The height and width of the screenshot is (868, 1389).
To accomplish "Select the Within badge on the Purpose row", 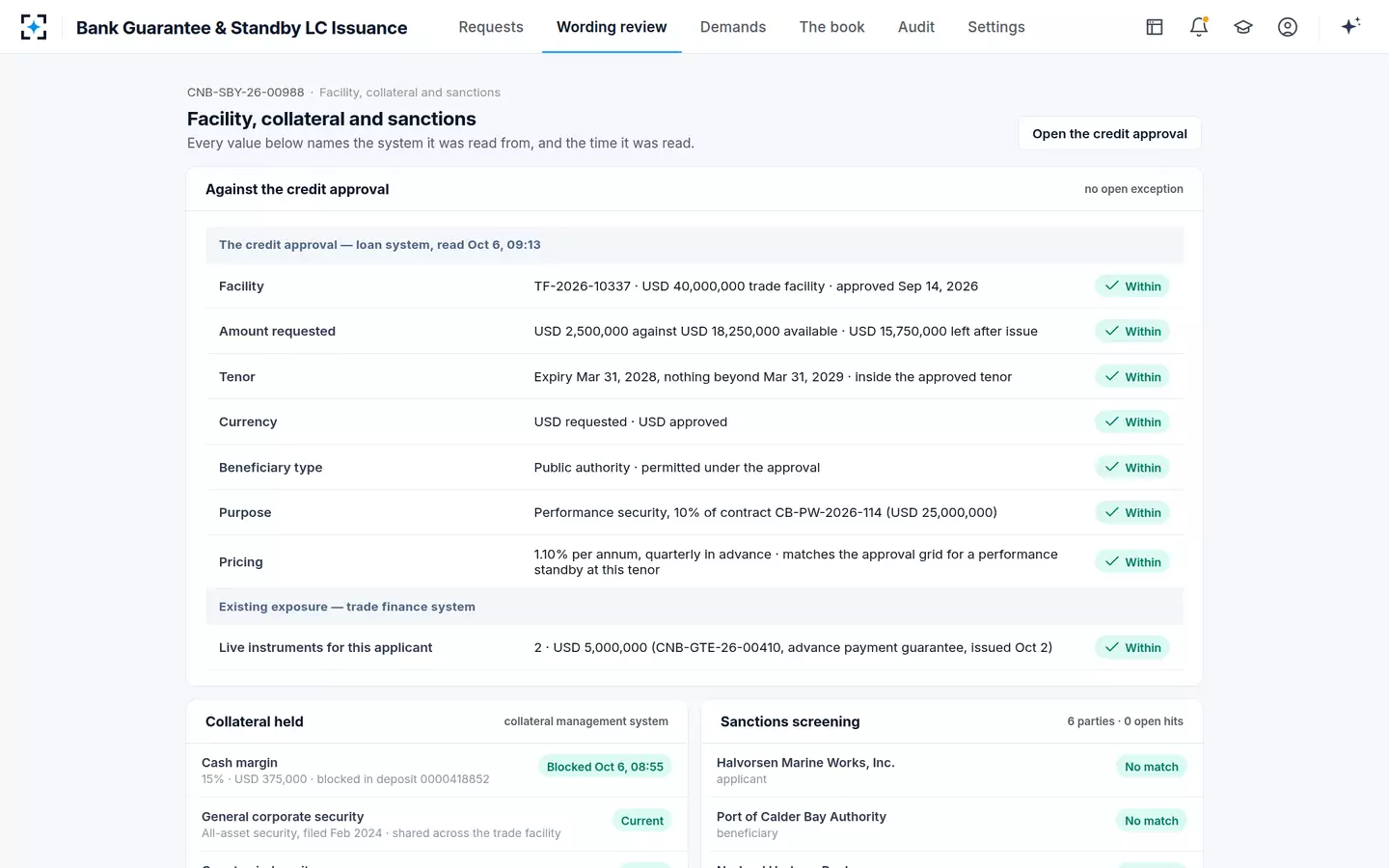I will click(1132, 513).
